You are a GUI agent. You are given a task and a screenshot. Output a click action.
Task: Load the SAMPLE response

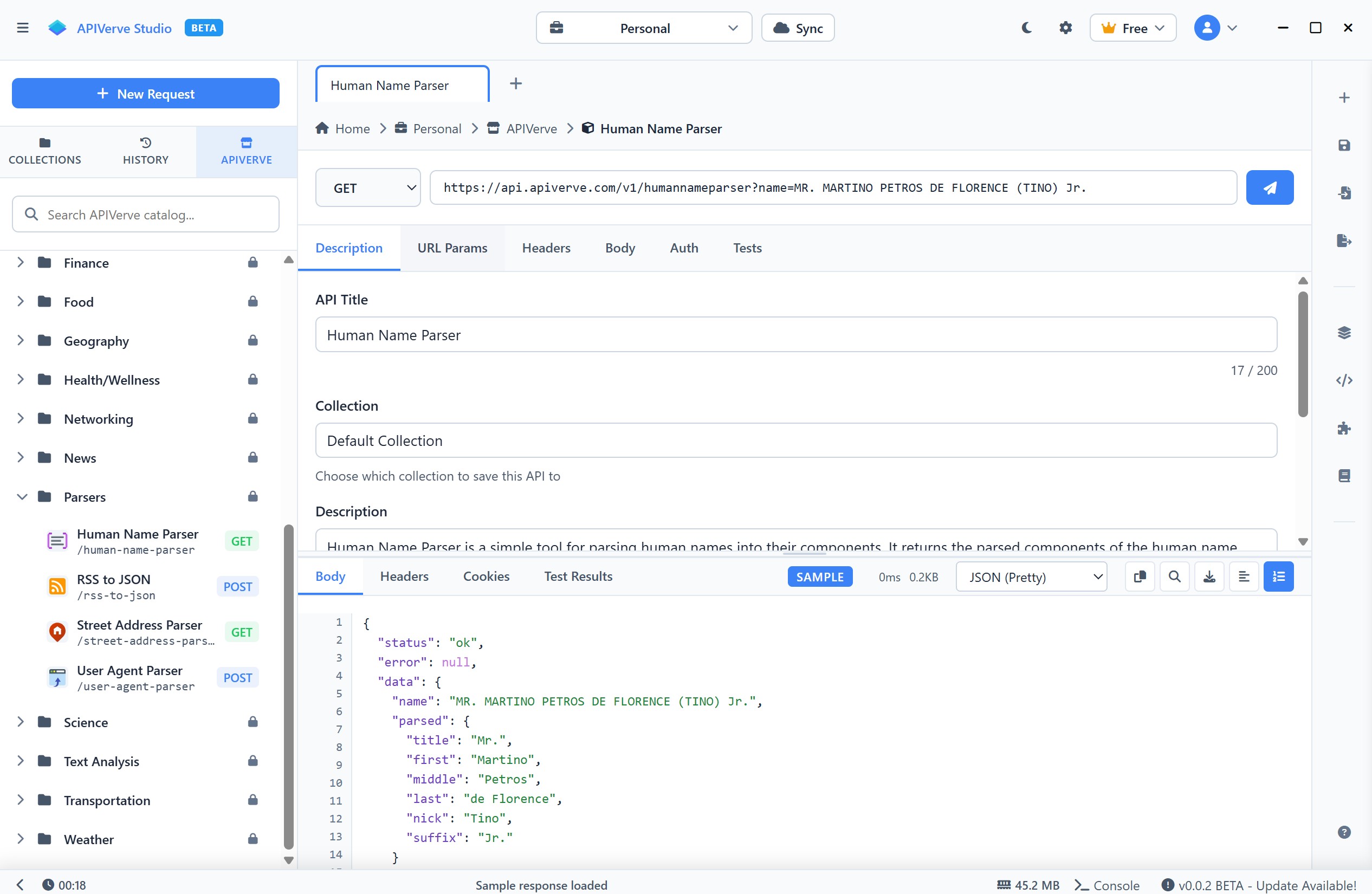click(820, 576)
